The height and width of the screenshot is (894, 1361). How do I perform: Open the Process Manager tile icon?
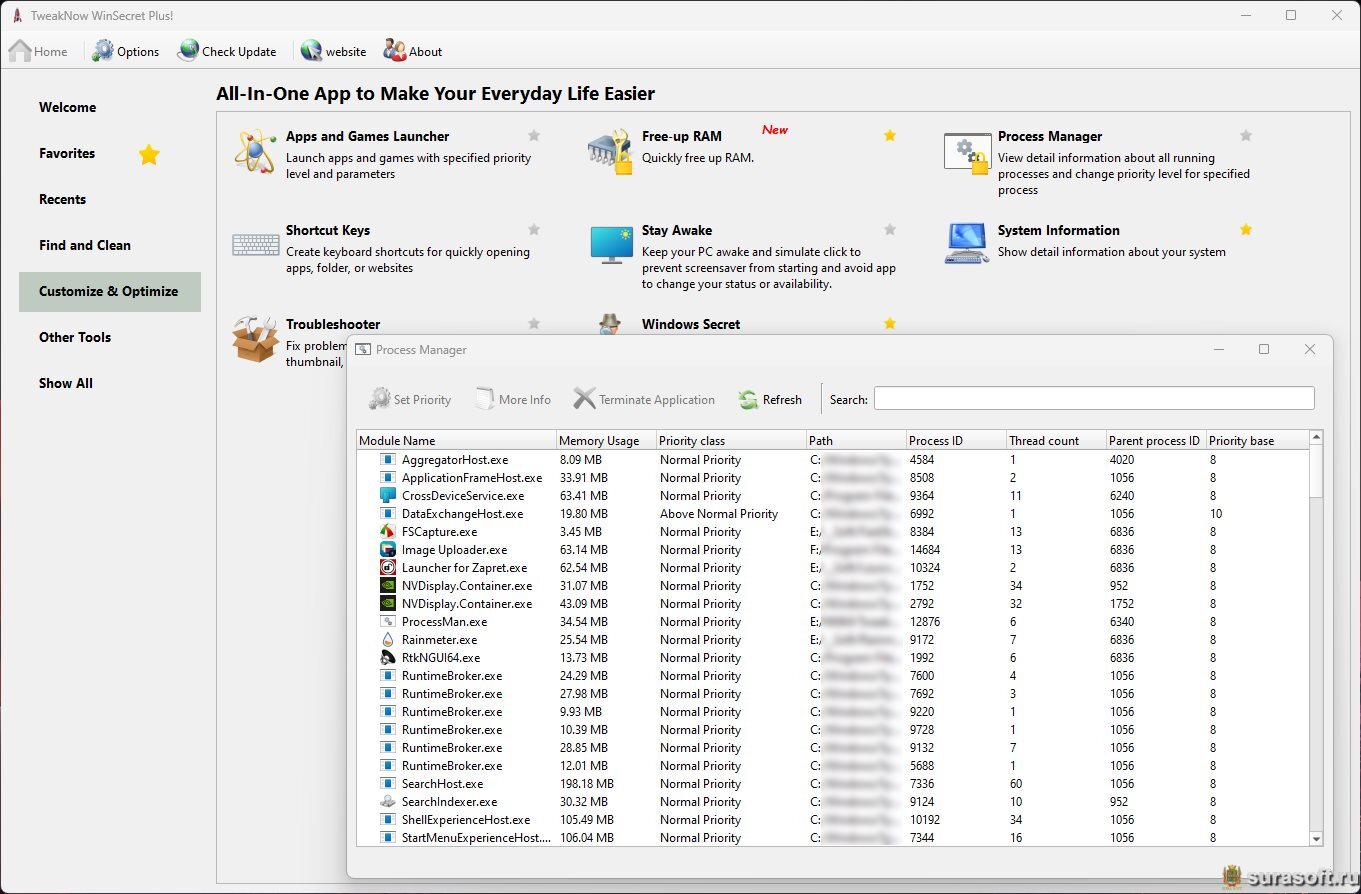pos(966,153)
